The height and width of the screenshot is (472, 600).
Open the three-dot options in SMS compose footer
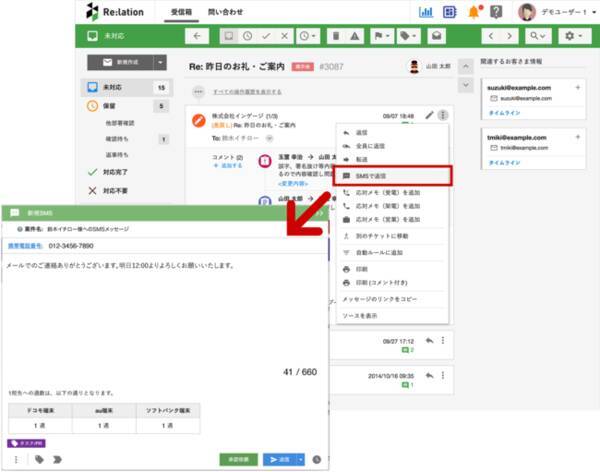coord(16,459)
